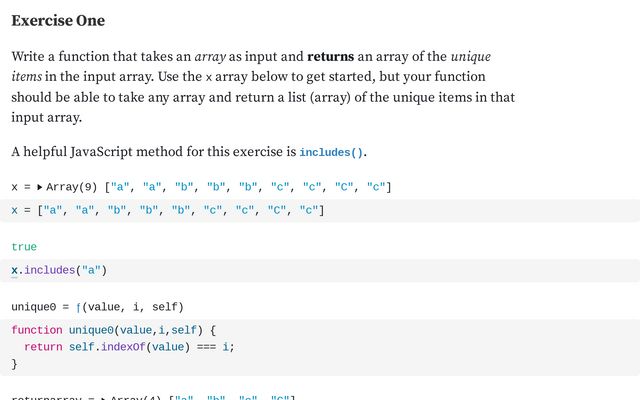640x400 pixels.
Task: Expand the partially visible returnarray Array(4) output
Action: tap(104, 398)
